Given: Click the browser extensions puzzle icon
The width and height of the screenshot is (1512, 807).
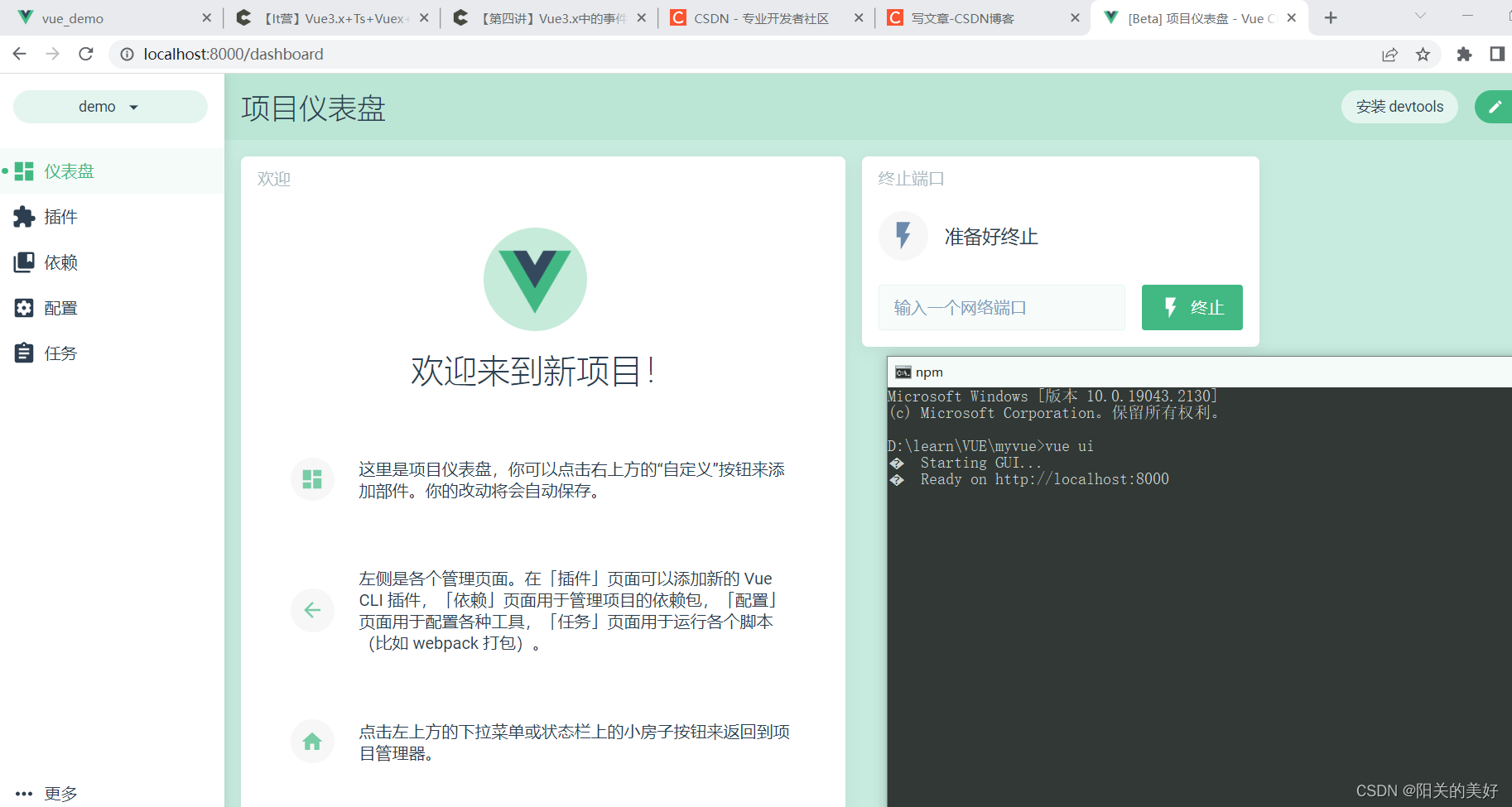Looking at the screenshot, I should (x=1464, y=54).
